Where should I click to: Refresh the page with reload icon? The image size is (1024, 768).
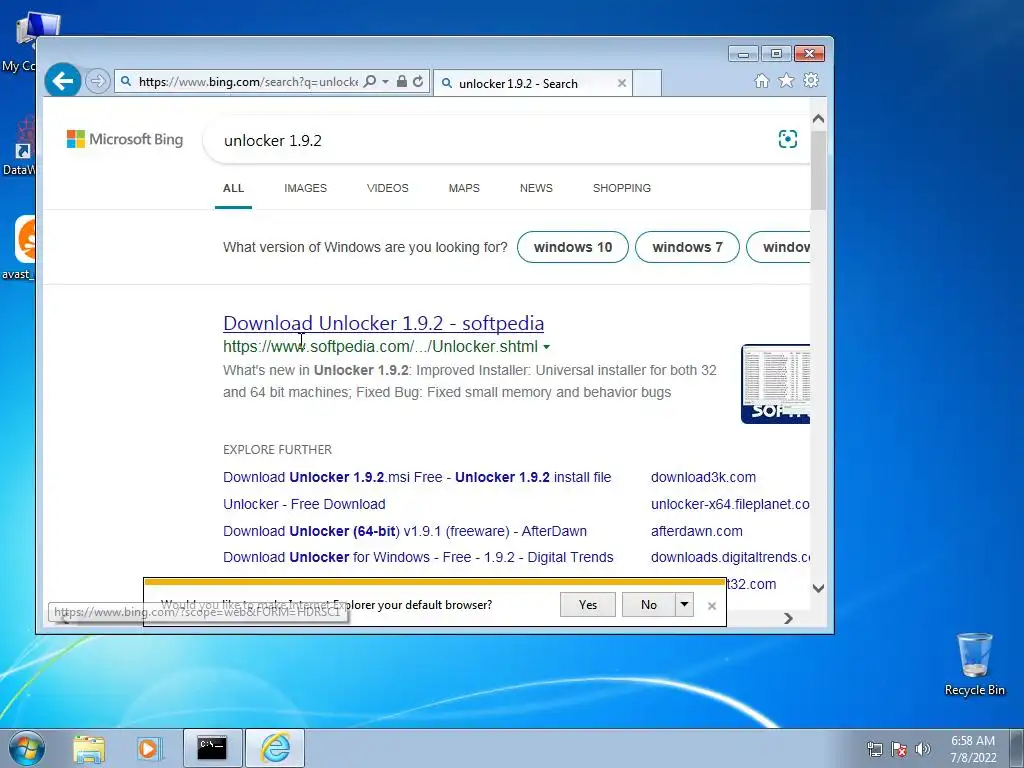tap(418, 82)
